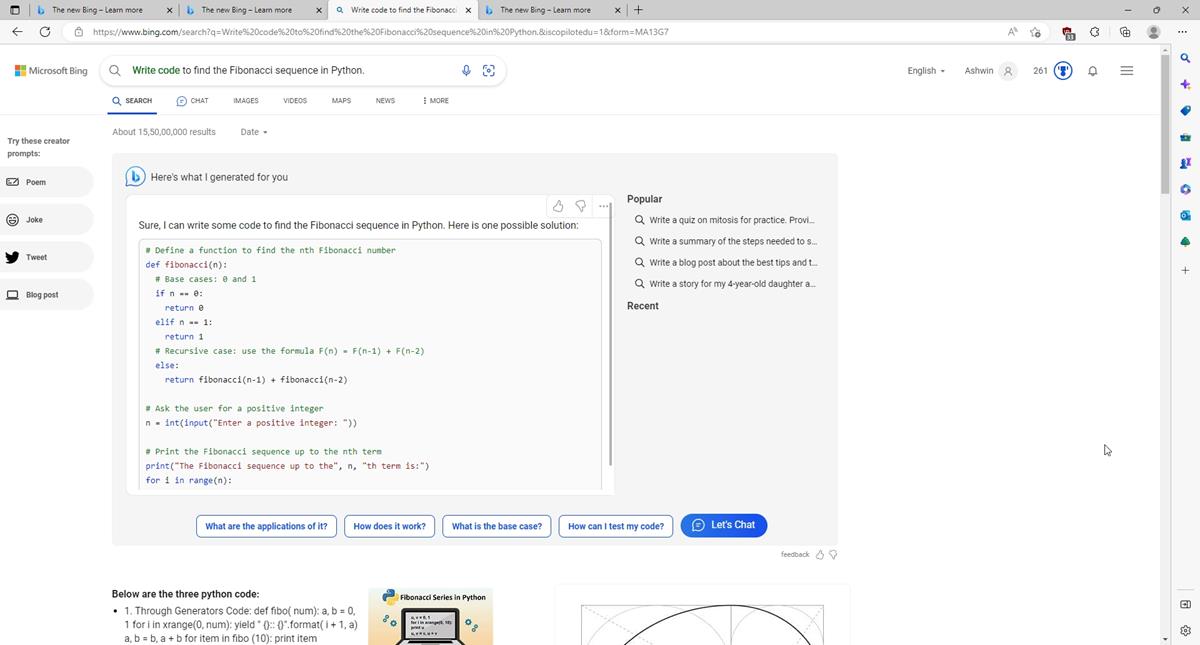Screen dimensions: 1200x645
Task: Open the search icon in Edge sidebar
Action: (1185, 58)
